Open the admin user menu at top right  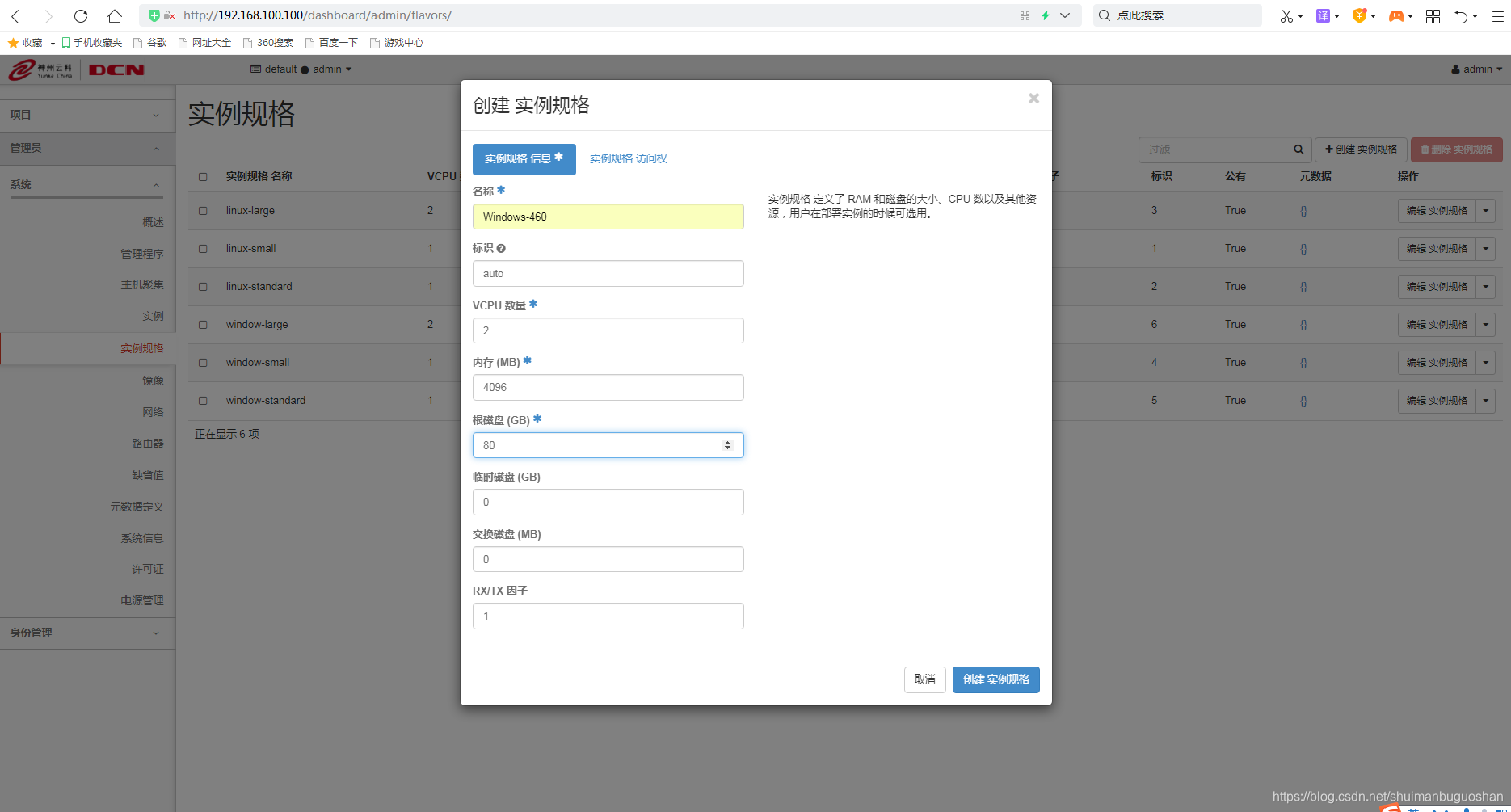pos(1477,69)
